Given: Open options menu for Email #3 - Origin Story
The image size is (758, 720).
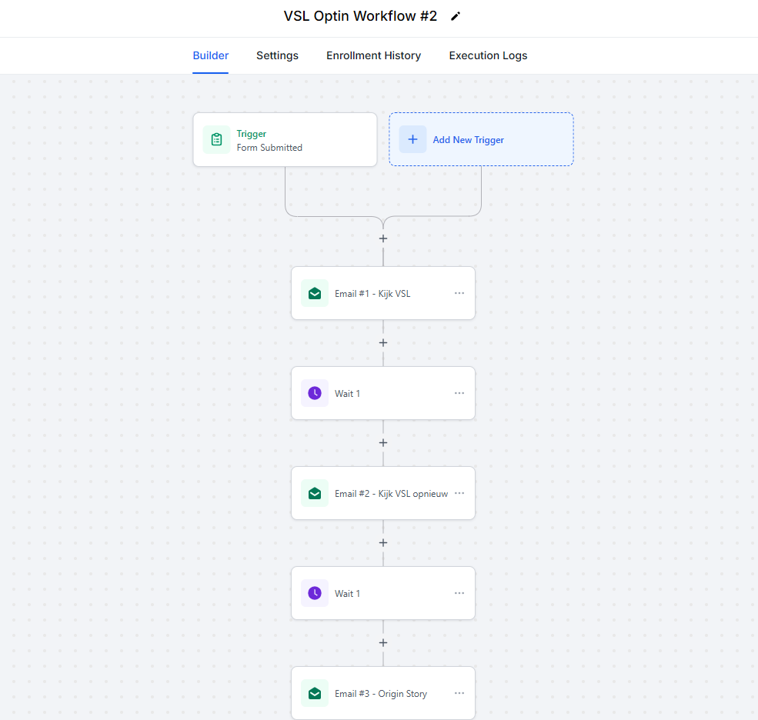Looking at the screenshot, I should click(459, 694).
